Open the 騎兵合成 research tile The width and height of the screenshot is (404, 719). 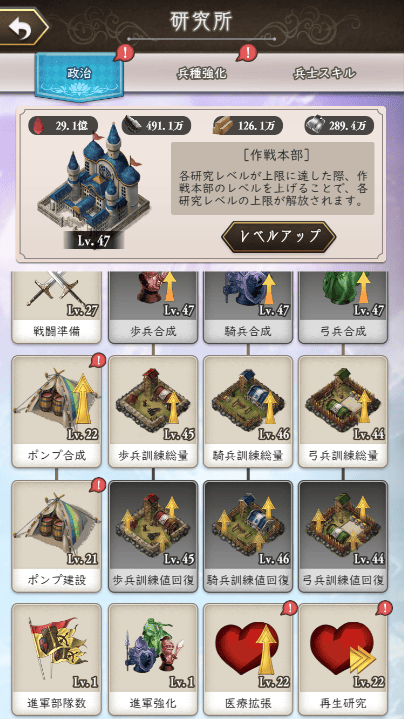click(248, 307)
